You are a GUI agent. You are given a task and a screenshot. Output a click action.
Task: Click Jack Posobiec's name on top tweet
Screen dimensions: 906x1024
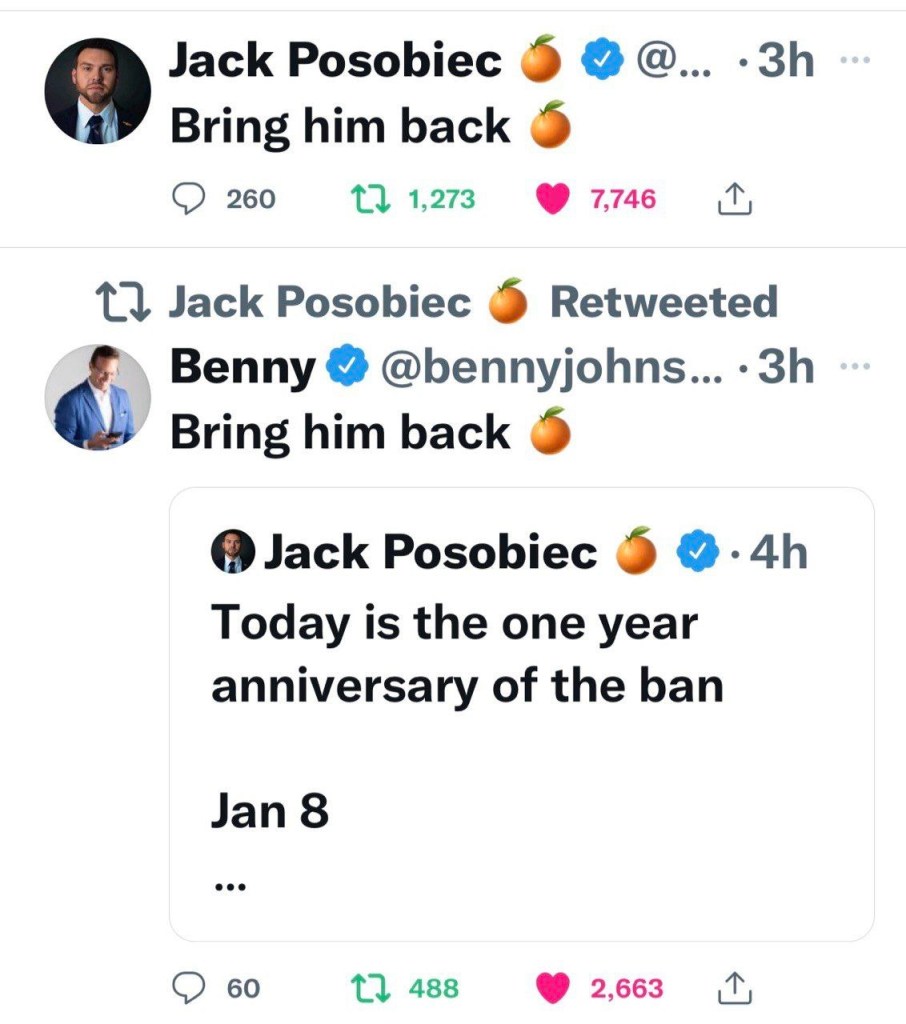tap(336, 60)
